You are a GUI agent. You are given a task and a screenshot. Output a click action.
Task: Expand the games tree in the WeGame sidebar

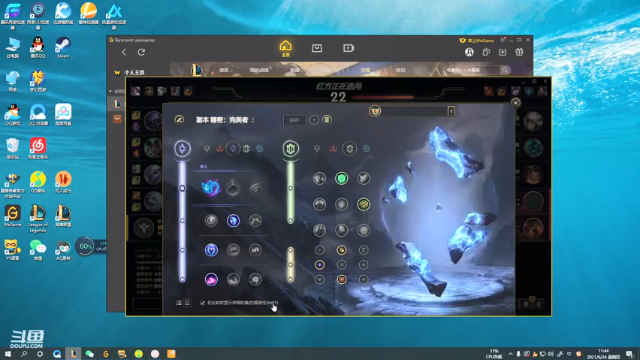click(111, 91)
